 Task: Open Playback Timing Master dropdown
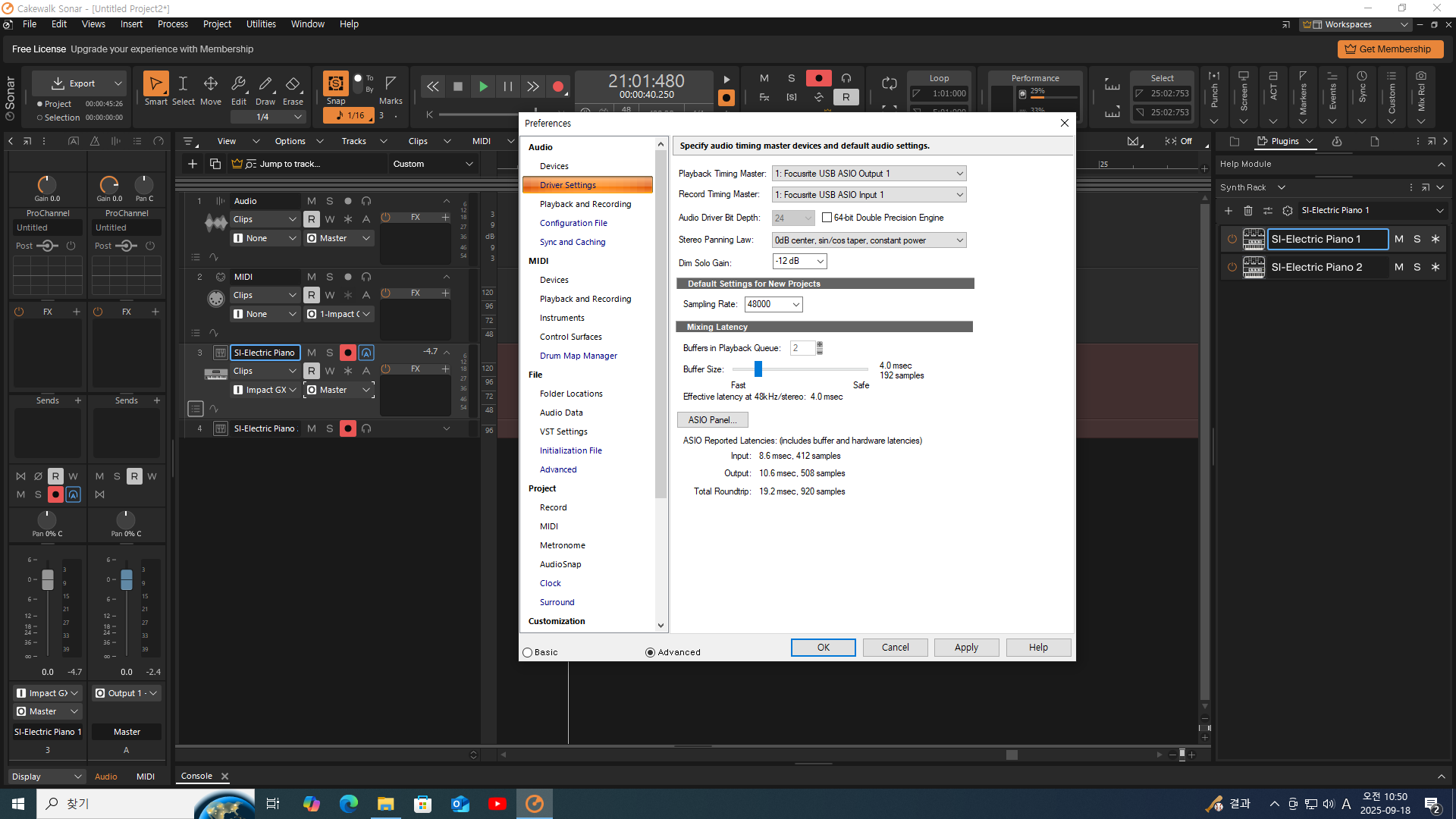tap(869, 174)
